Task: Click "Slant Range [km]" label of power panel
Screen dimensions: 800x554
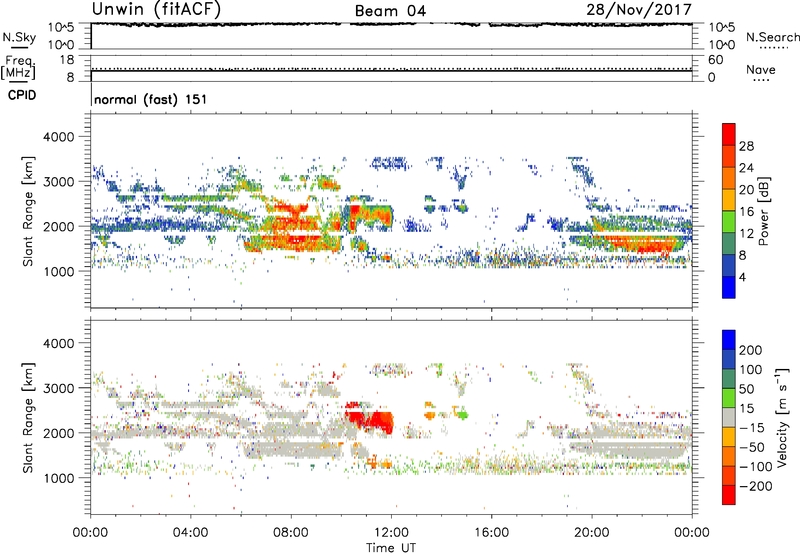Action: click(x=28, y=211)
